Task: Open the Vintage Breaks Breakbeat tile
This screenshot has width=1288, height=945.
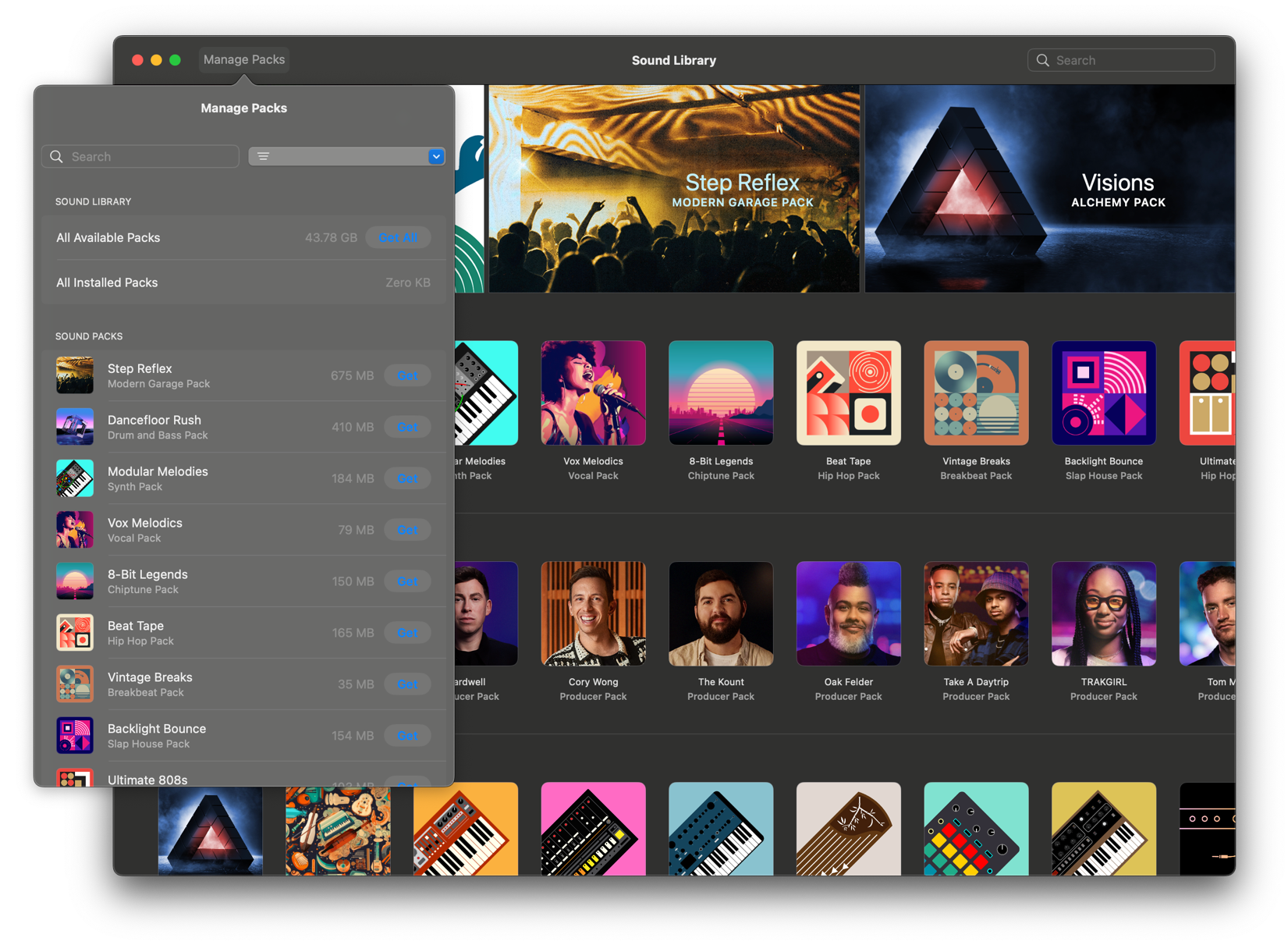Action: (x=976, y=393)
